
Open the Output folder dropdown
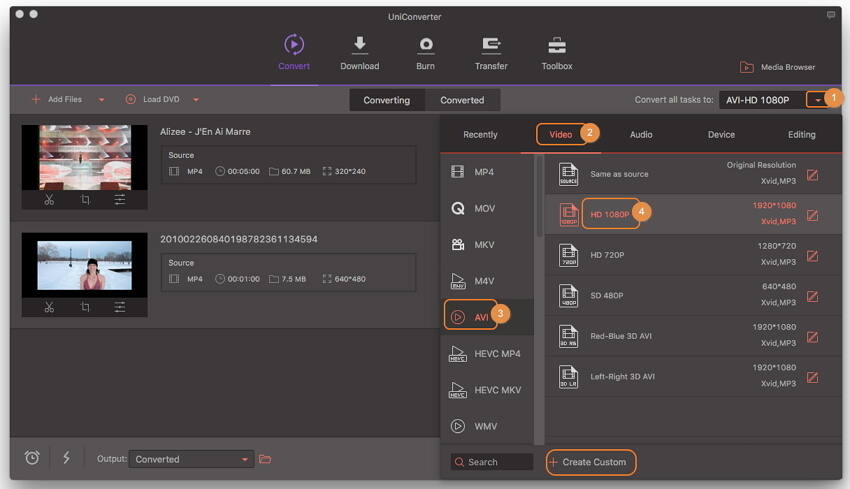click(191, 459)
